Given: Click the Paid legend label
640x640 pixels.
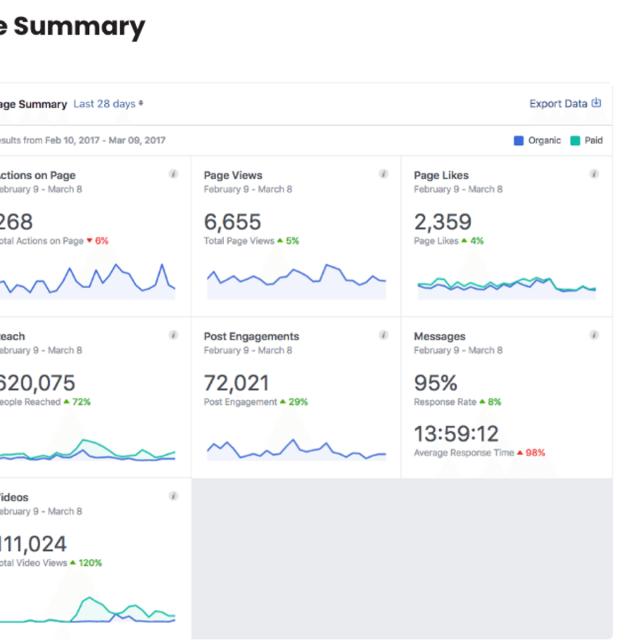Looking at the screenshot, I should (x=593, y=140).
